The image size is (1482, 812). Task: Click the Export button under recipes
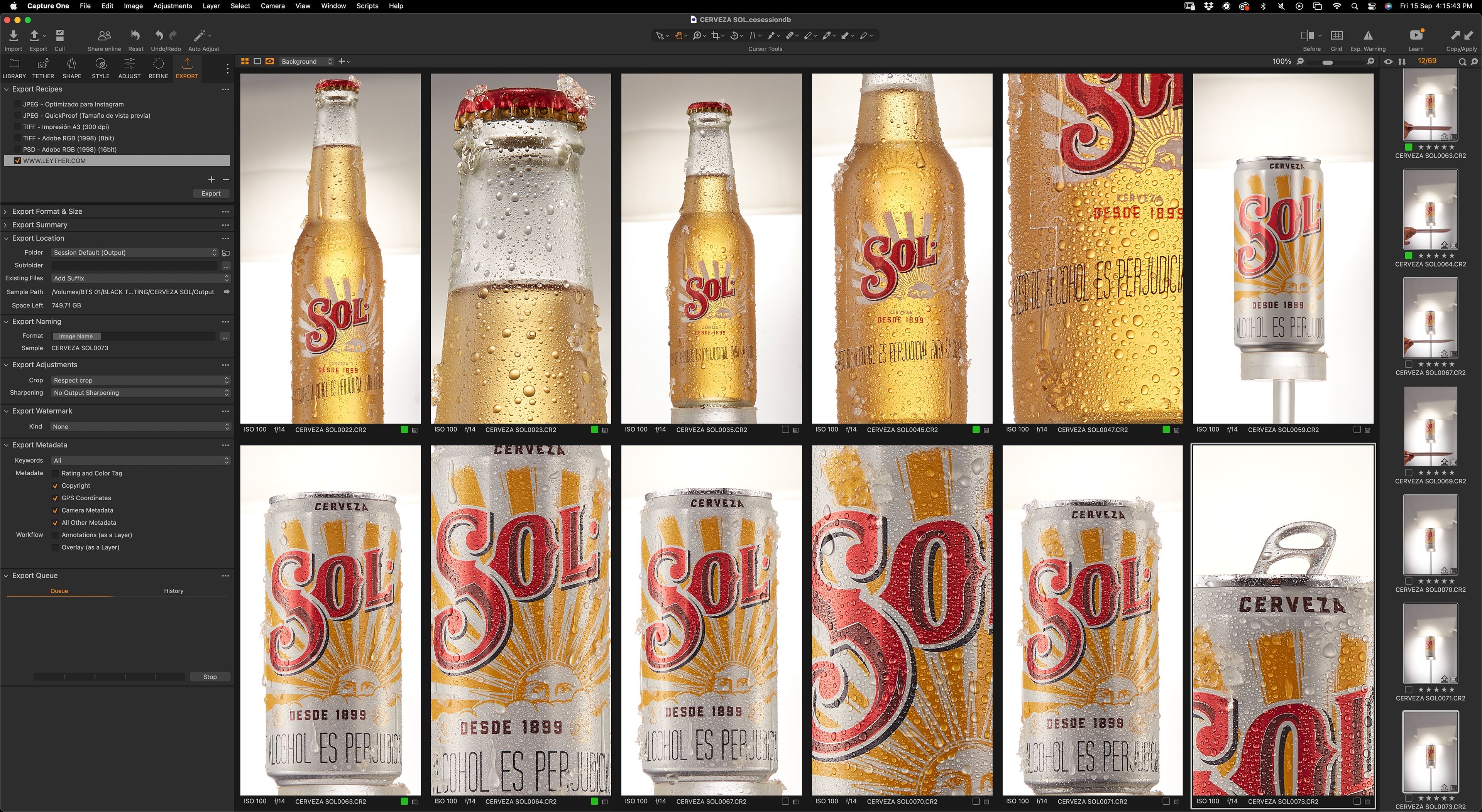[x=211, y=194]
